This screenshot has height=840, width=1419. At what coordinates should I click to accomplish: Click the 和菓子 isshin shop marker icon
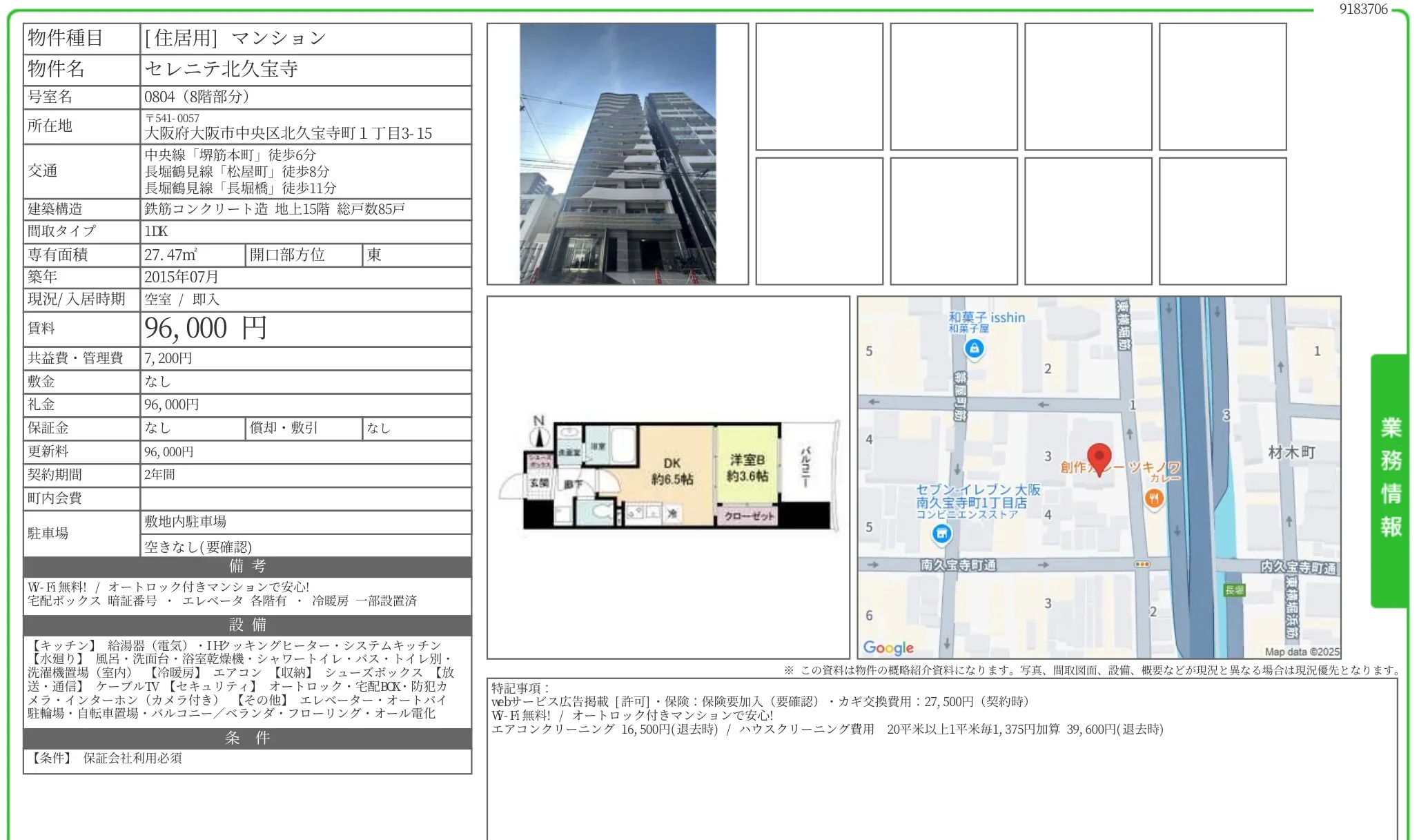coord(974,349)
